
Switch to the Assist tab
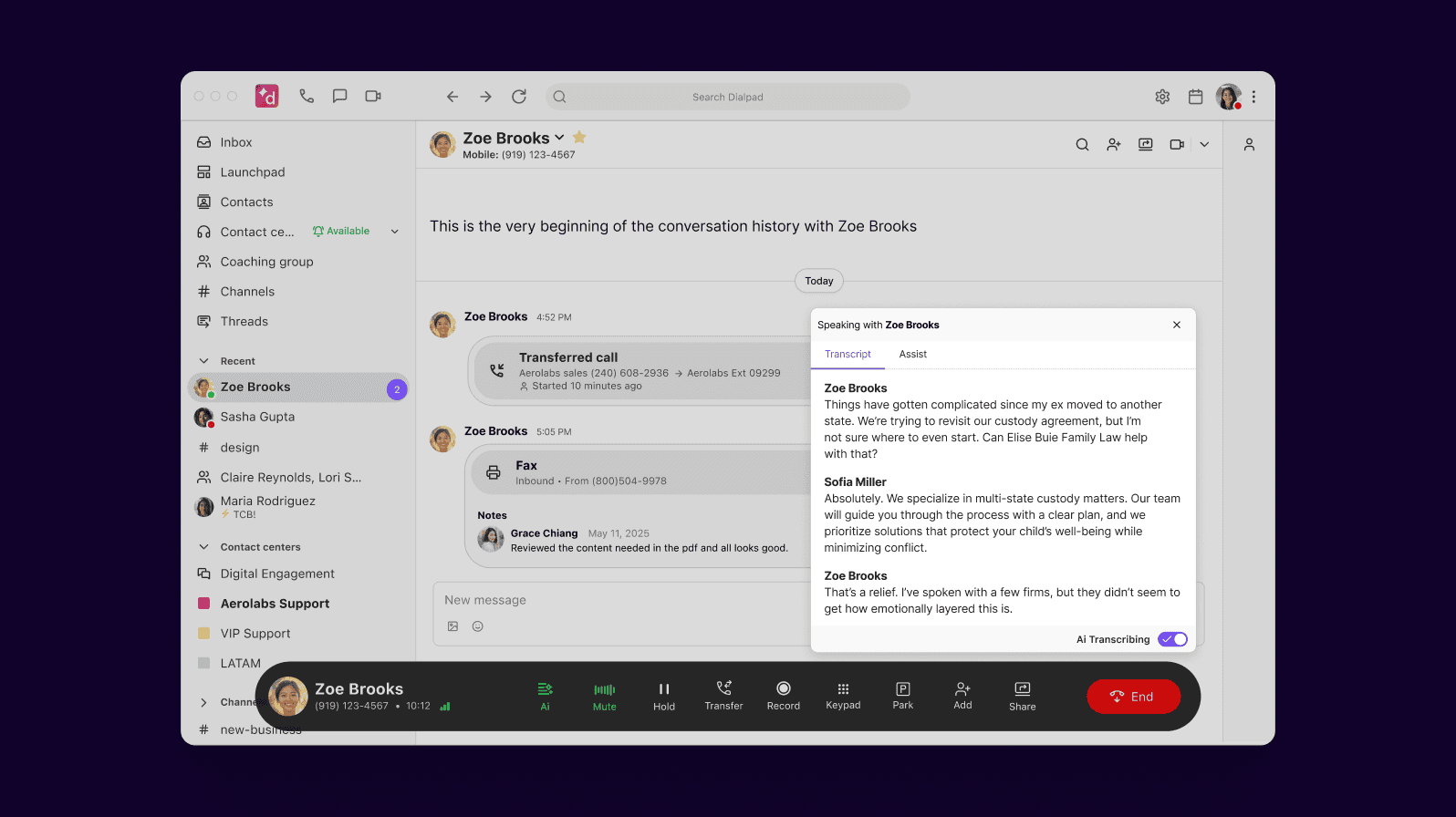[x=912, y=355]
